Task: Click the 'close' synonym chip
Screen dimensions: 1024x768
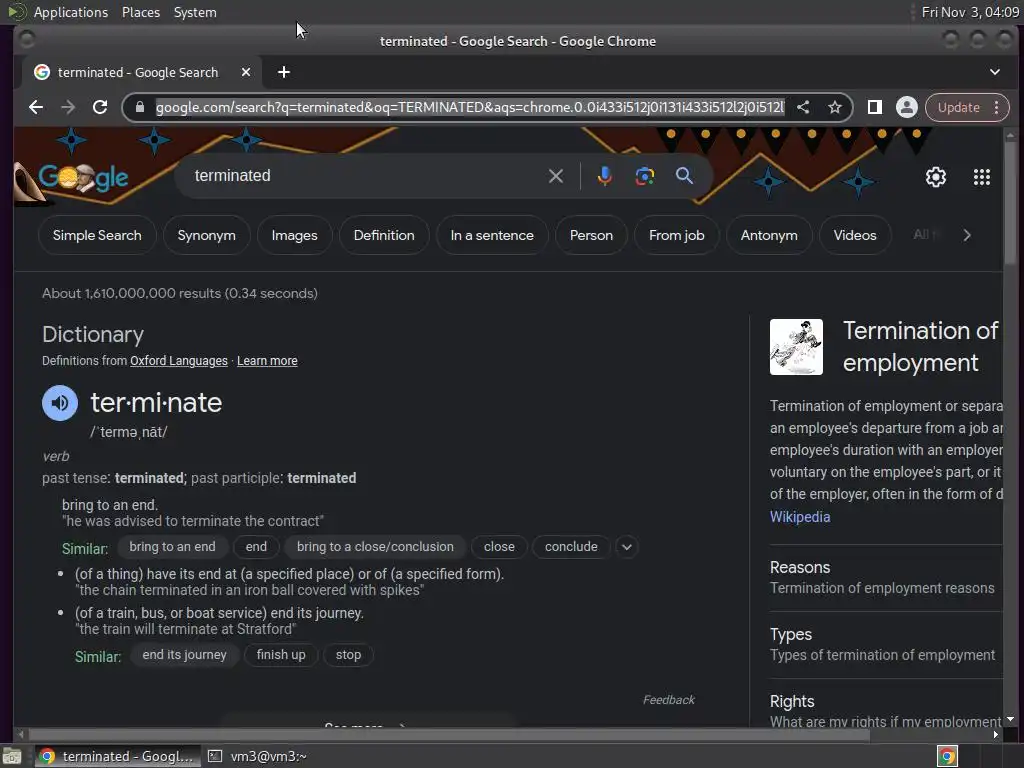Action: point(499,547)
